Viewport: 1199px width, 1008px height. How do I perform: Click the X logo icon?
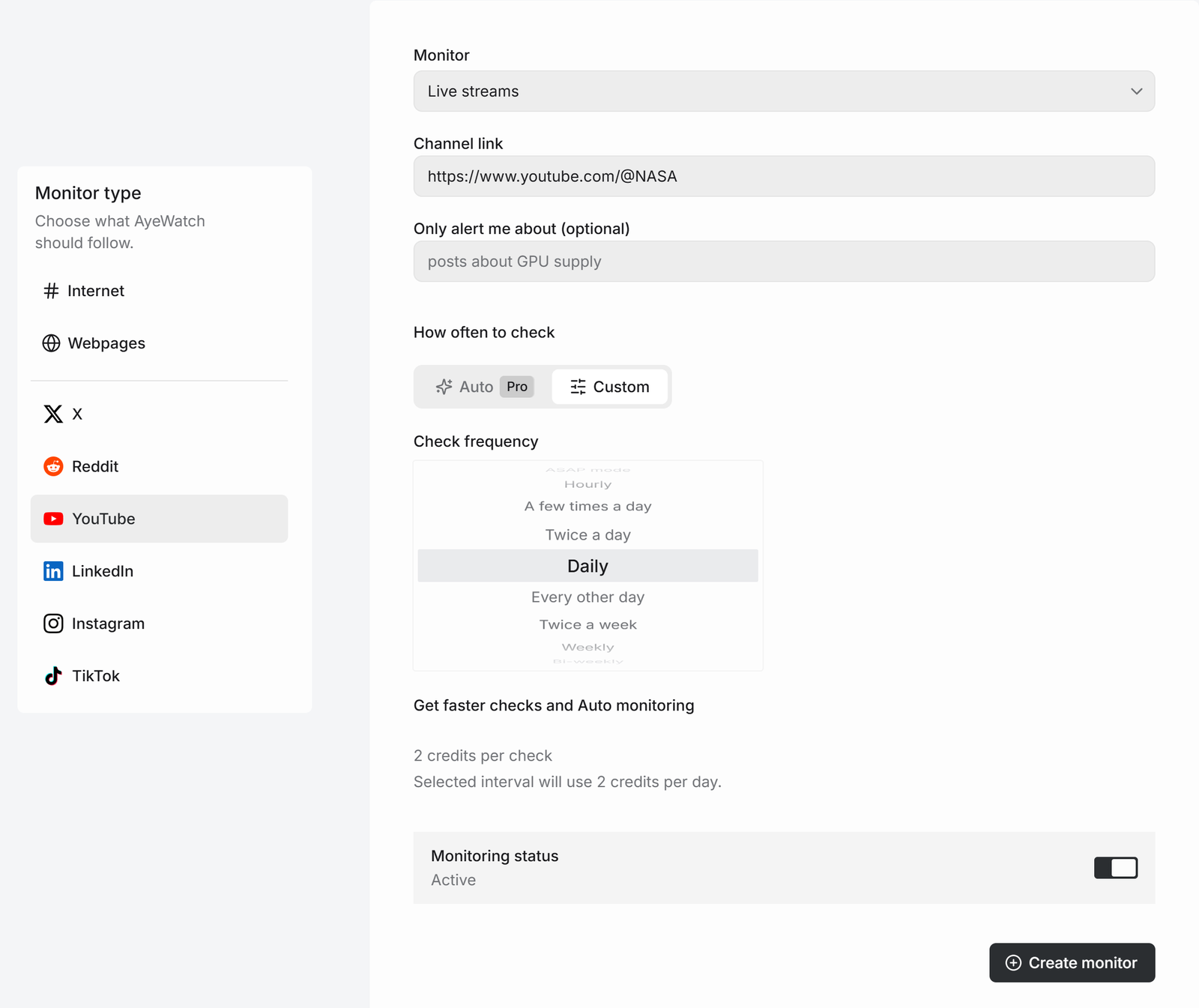[53, 414]
